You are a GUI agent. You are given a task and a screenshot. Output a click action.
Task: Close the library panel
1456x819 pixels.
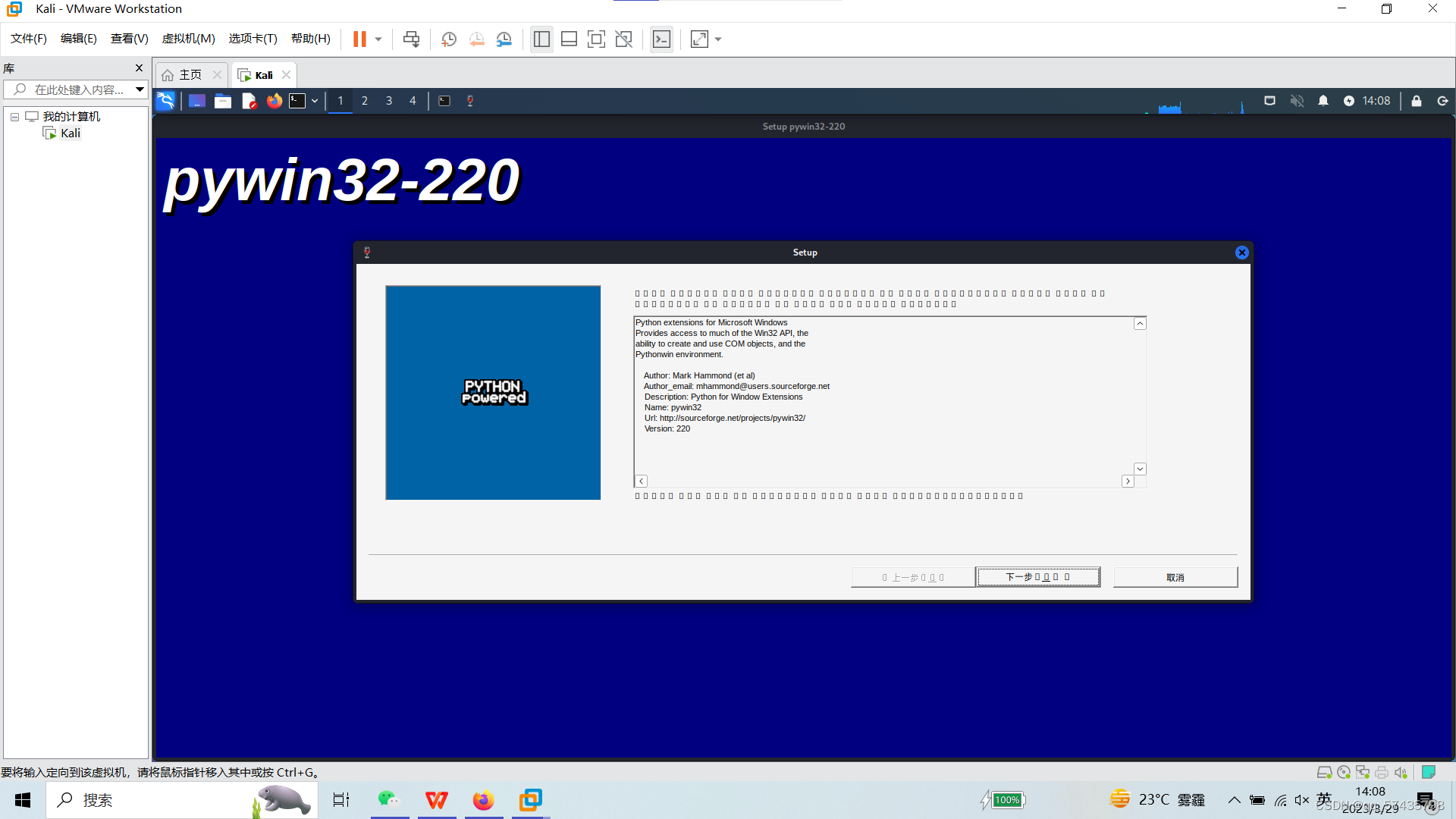pyautogui.click(x=139, y=68)
